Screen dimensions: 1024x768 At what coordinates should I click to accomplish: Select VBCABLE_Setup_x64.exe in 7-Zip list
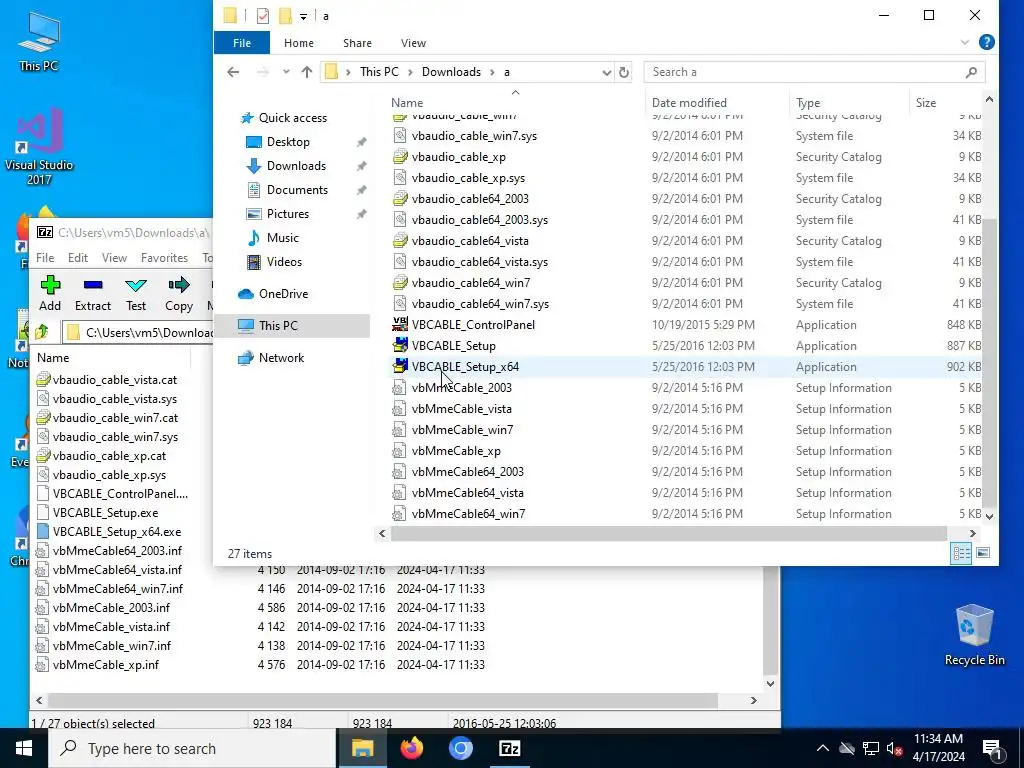pyautogui.click(x=117, y=532)
